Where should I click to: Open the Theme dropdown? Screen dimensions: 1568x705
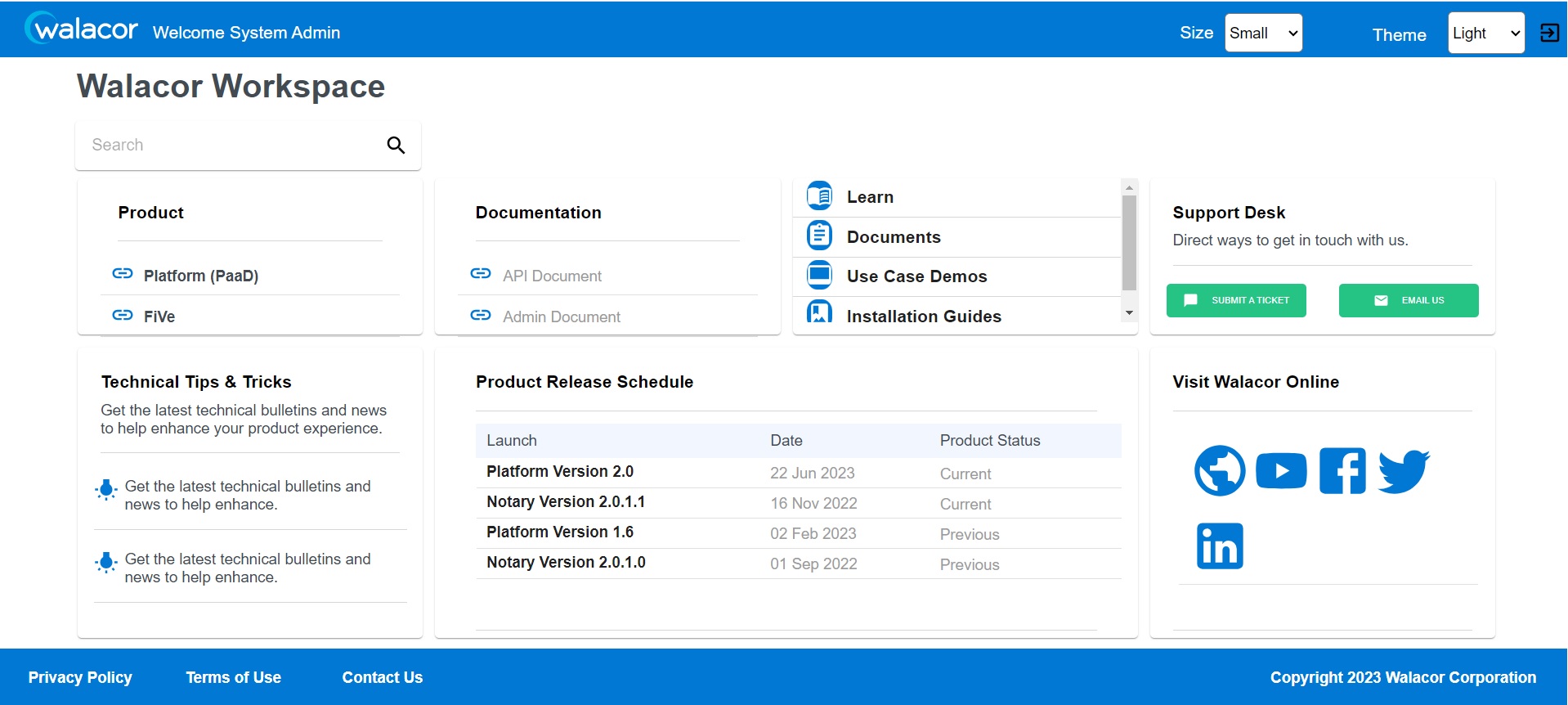click(1486, 33)
